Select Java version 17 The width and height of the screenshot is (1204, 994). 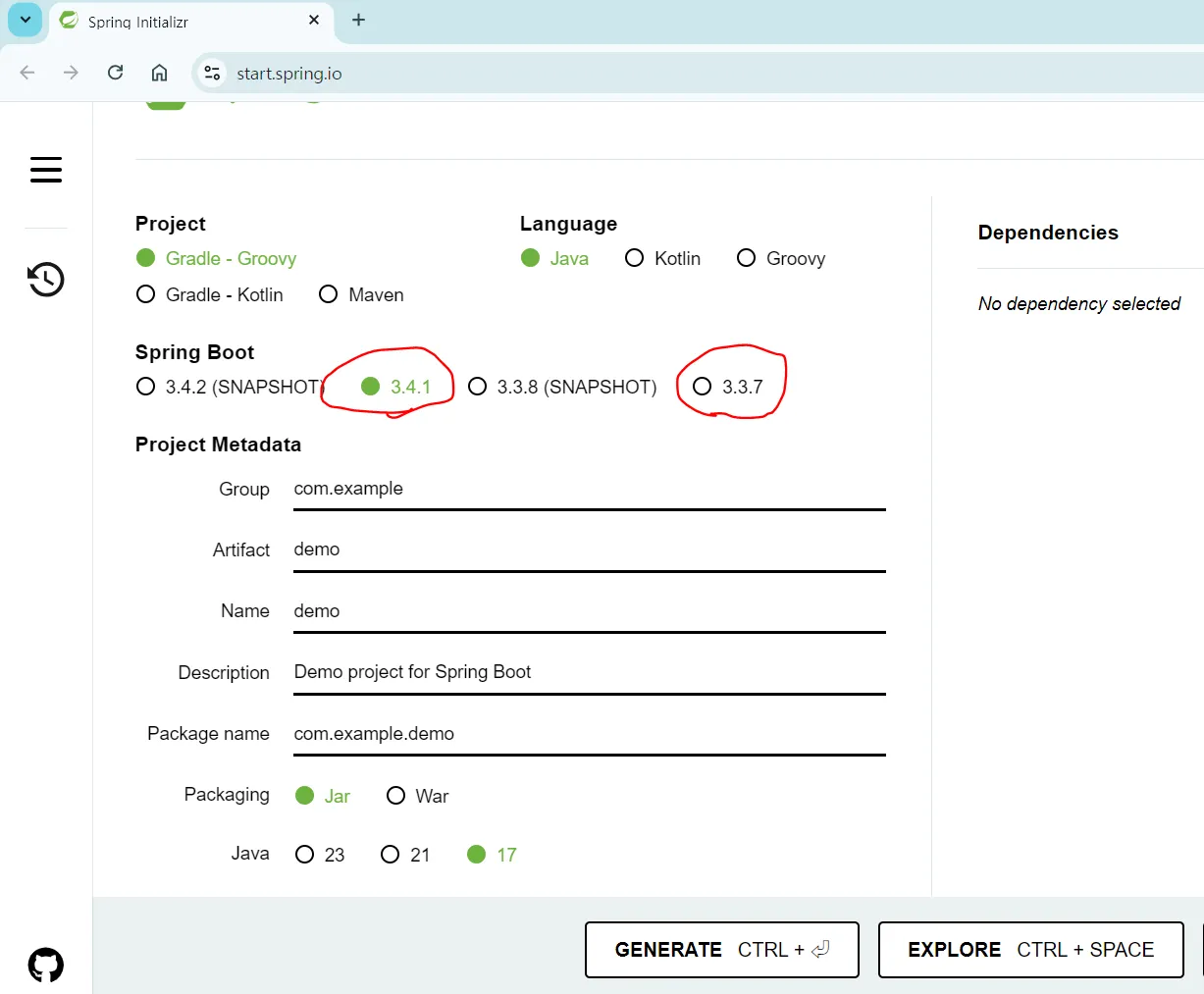(492, 855)
